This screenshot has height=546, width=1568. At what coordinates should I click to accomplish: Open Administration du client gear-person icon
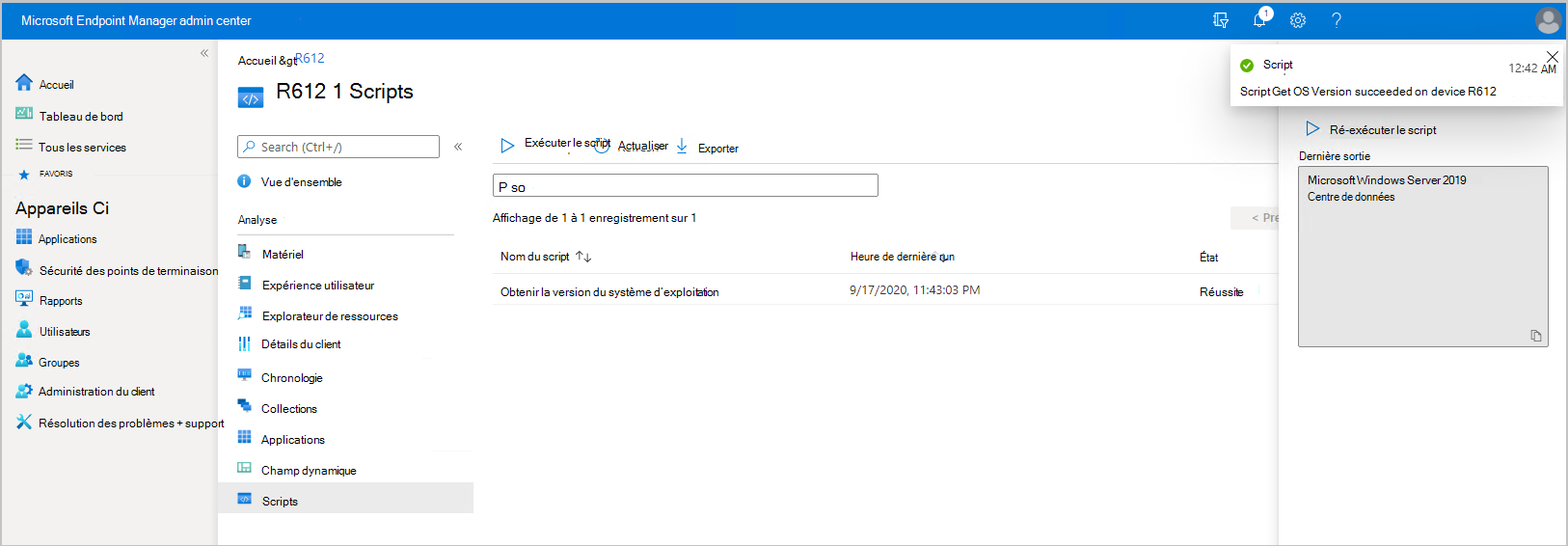[x=24, y=391]
